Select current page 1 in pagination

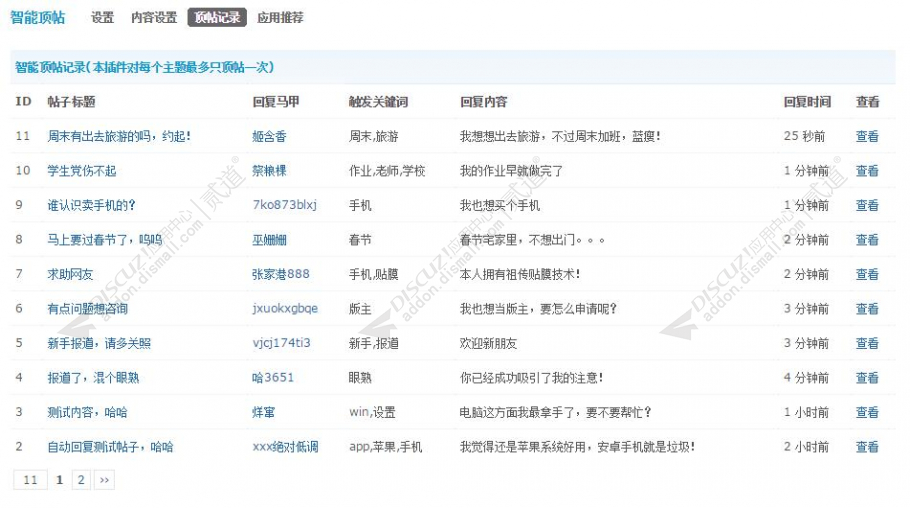point(59,480)
